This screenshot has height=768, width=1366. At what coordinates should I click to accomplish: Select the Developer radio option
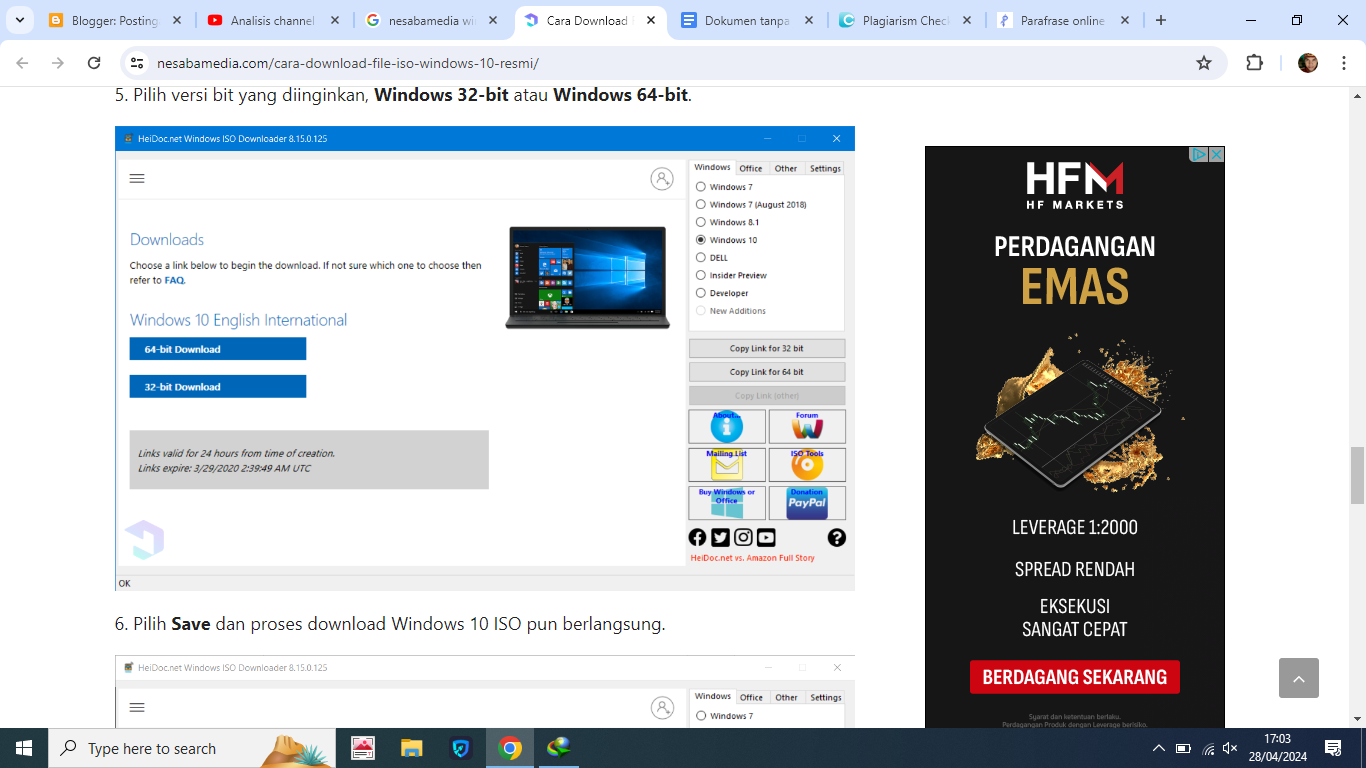(701, 293)
